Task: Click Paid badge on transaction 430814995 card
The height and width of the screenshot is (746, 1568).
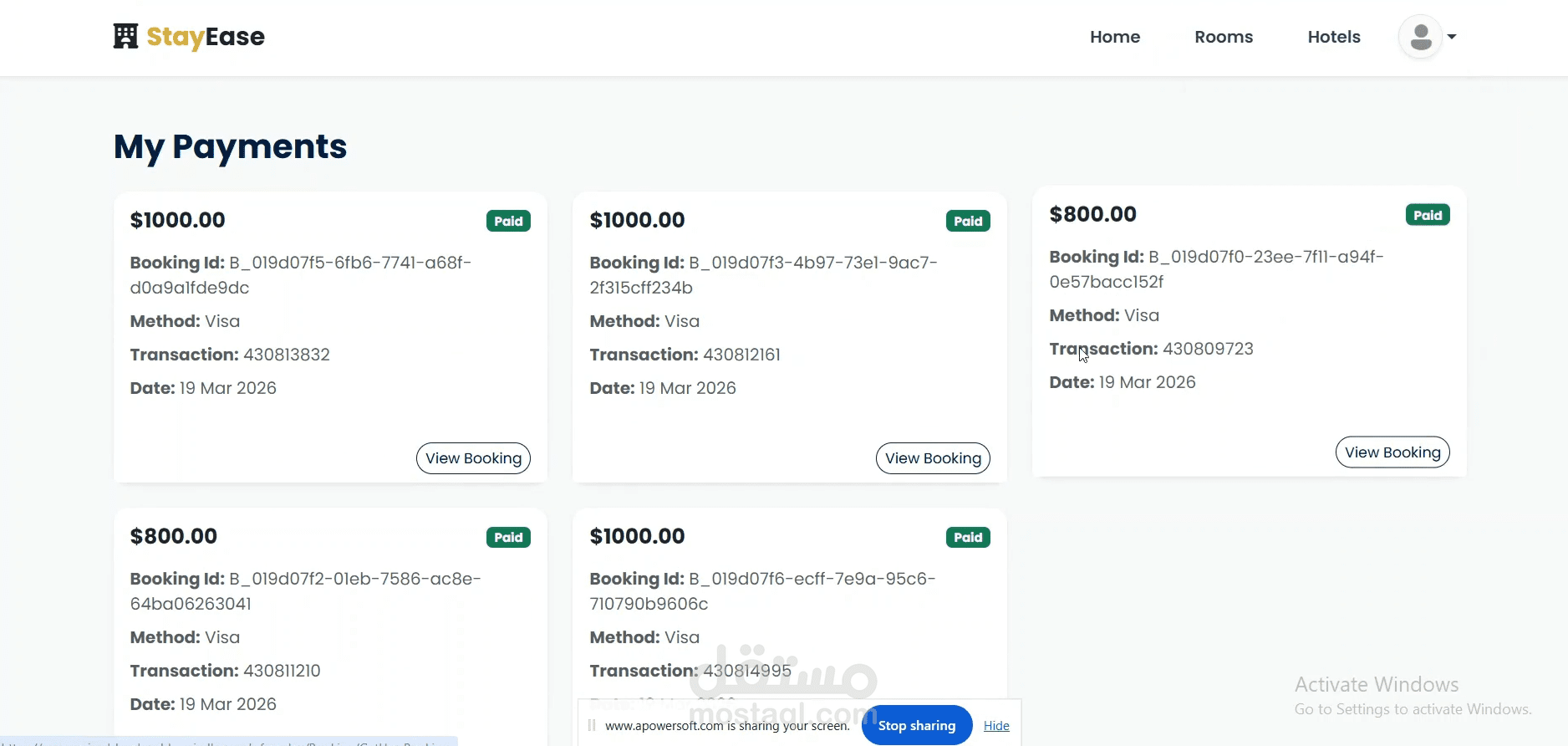Action: pos(968,537)
